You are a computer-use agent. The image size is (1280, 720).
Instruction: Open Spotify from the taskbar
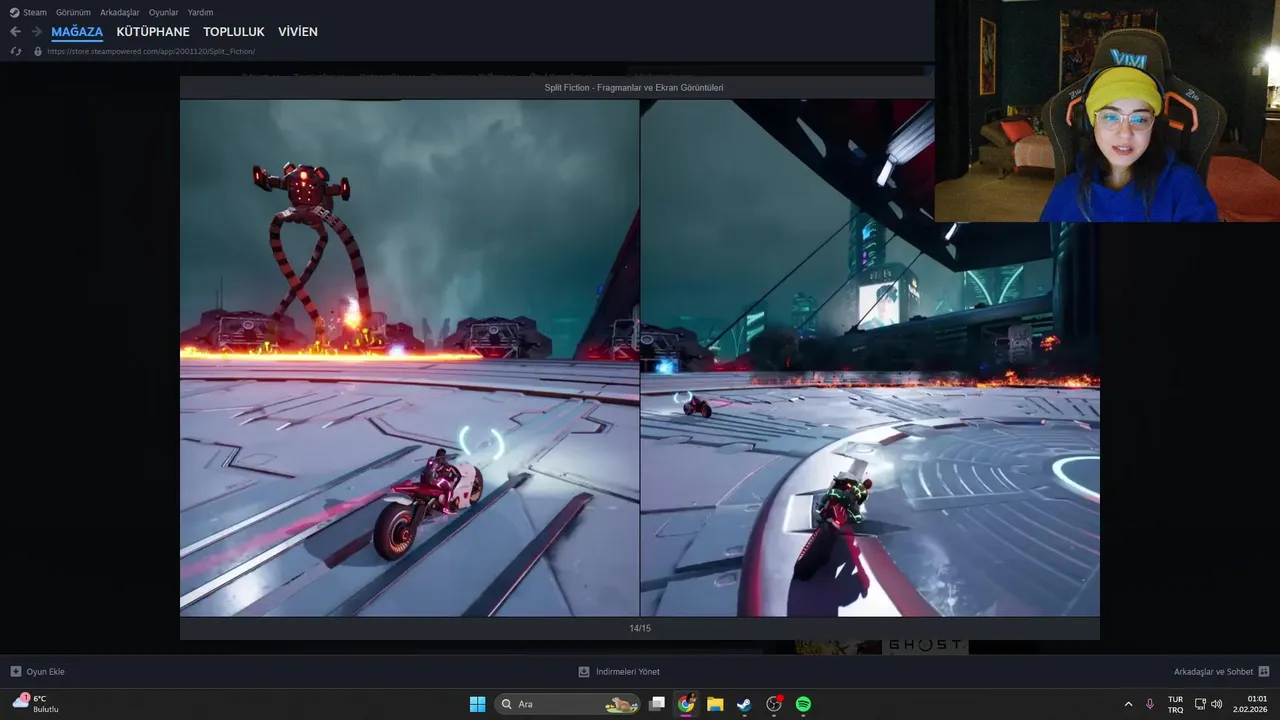pyautogui.click(x=803, y=704)
